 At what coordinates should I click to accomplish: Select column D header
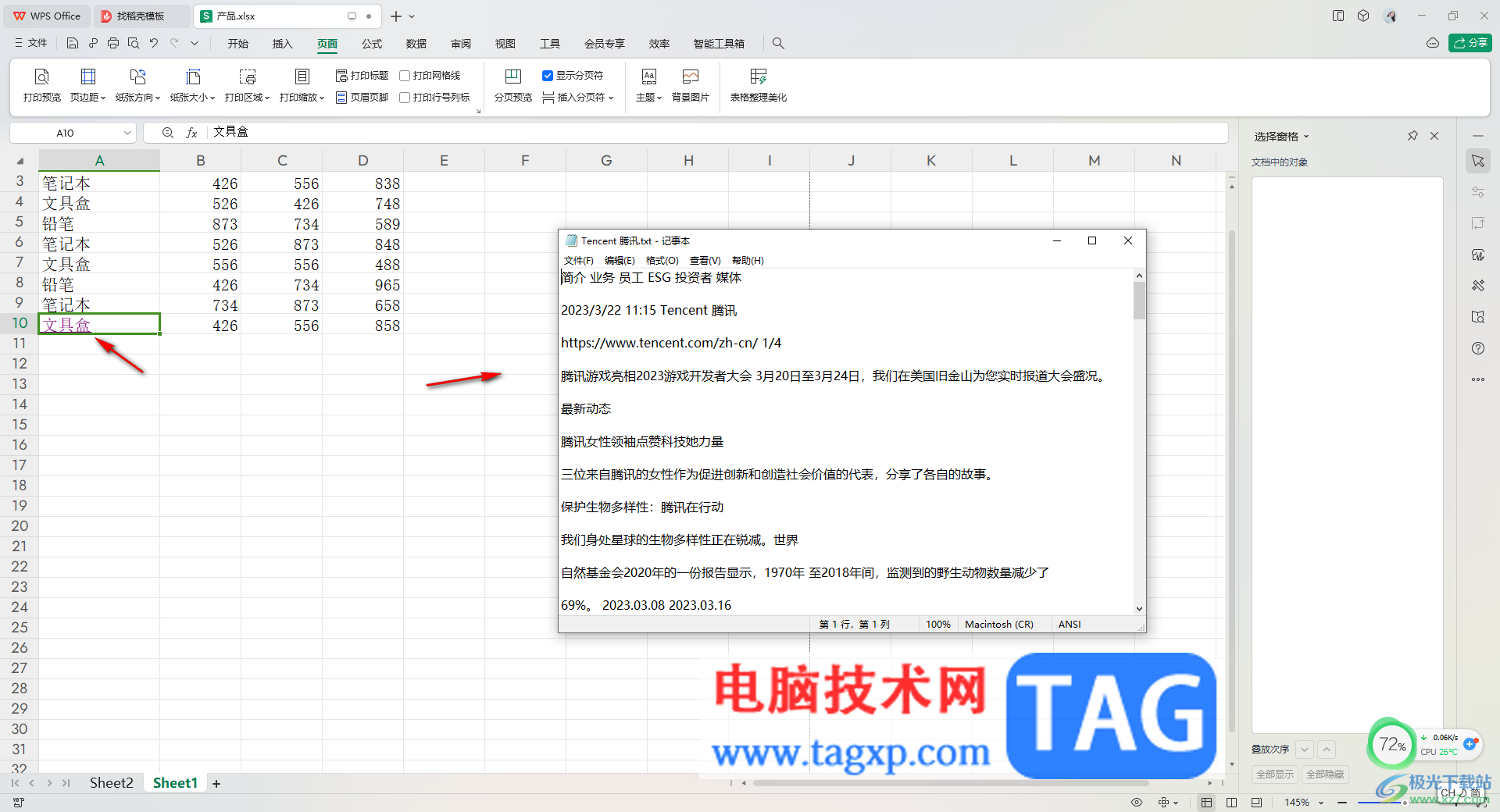click(x=362, y=160)
